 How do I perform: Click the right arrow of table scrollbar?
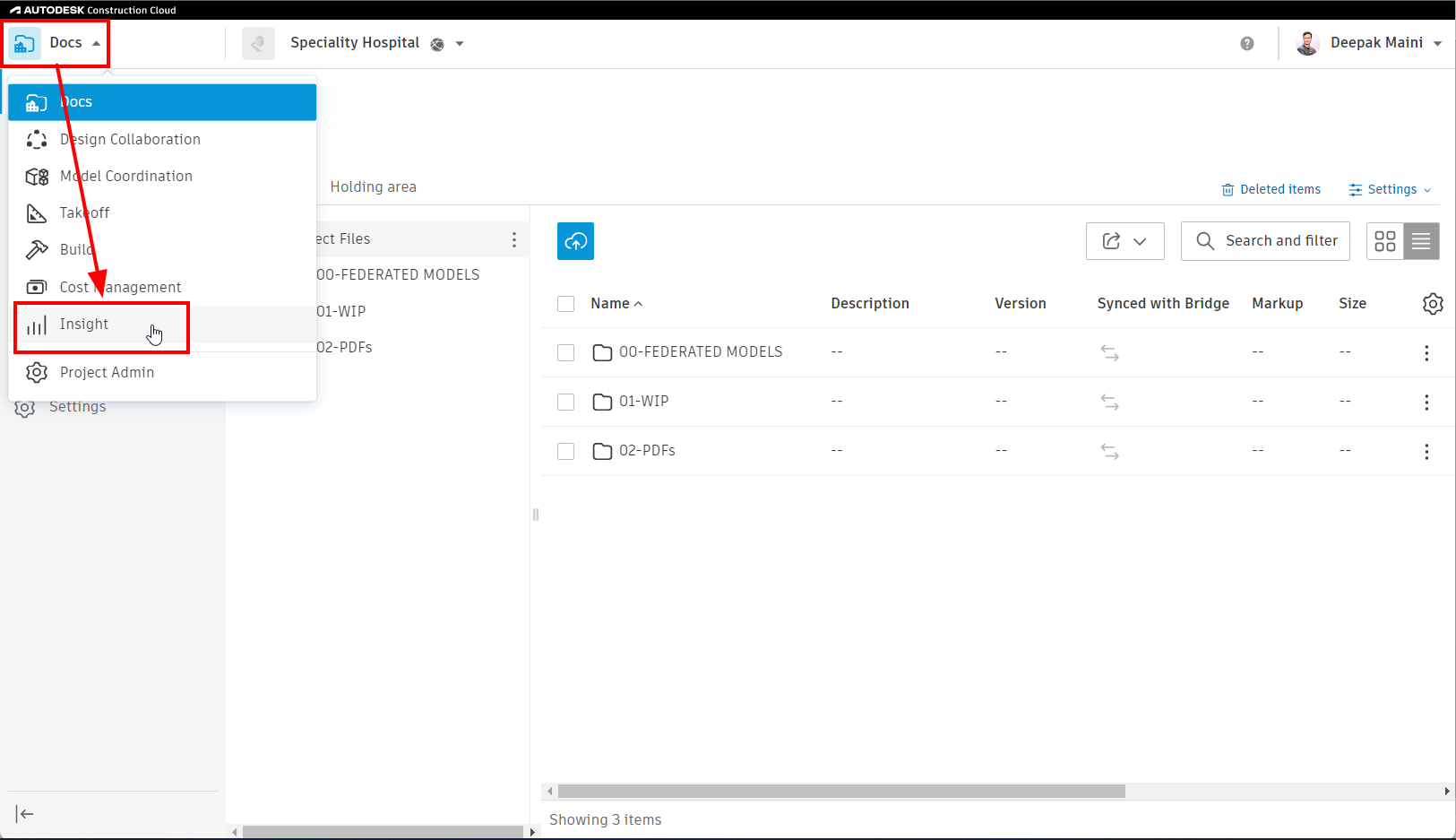pos(1447,792)
